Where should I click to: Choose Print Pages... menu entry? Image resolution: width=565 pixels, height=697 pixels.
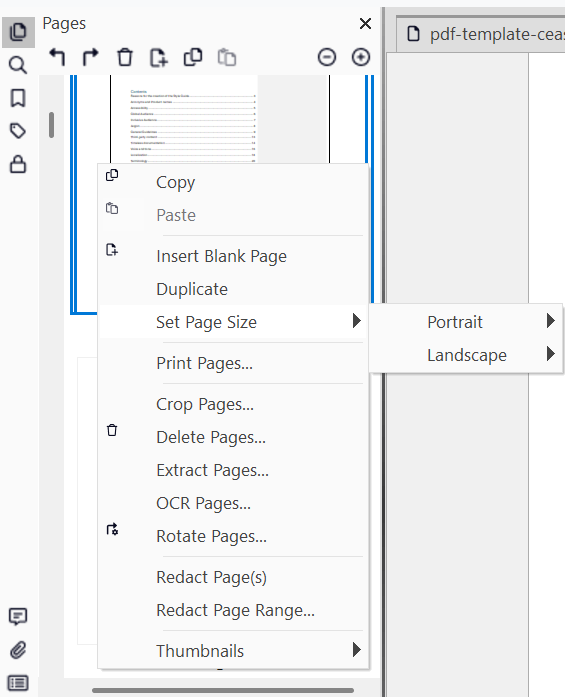(x=233, y=363)
